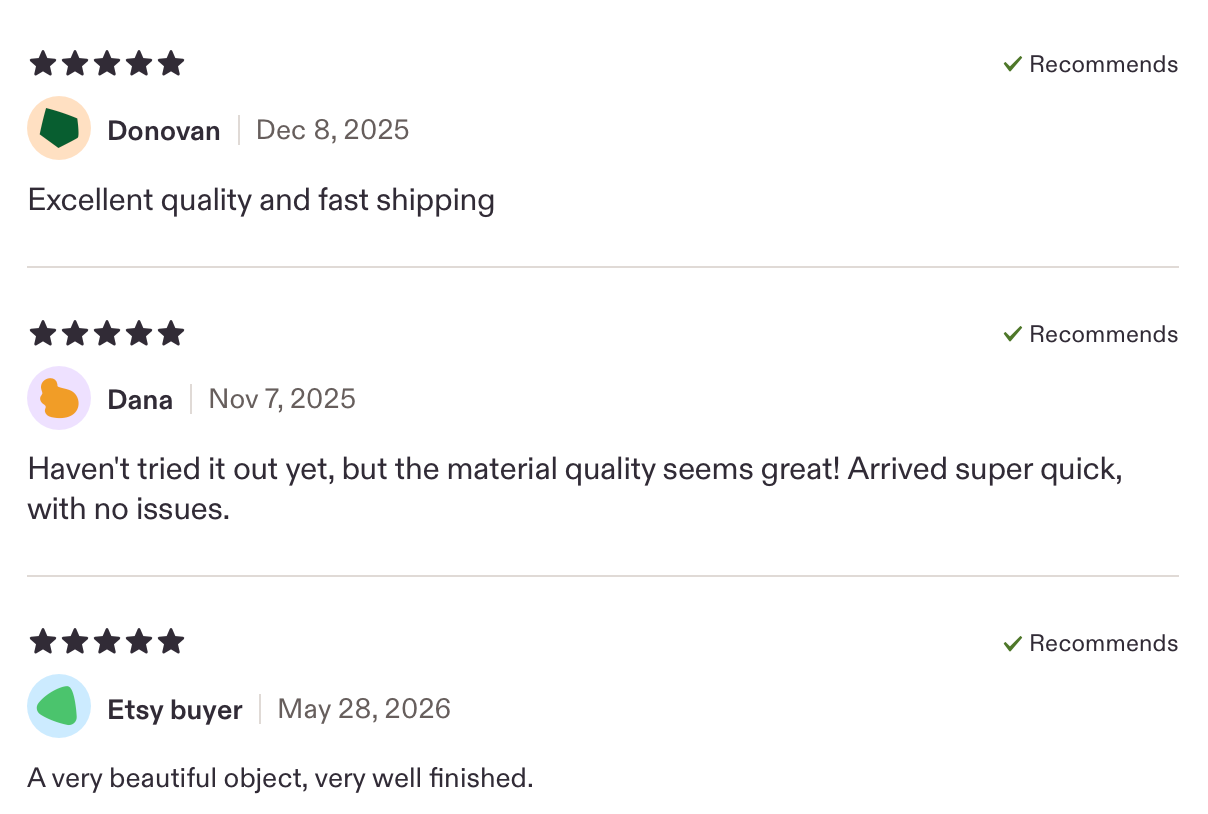Open the Dana reviewer name link

click(x=140, y=400)
